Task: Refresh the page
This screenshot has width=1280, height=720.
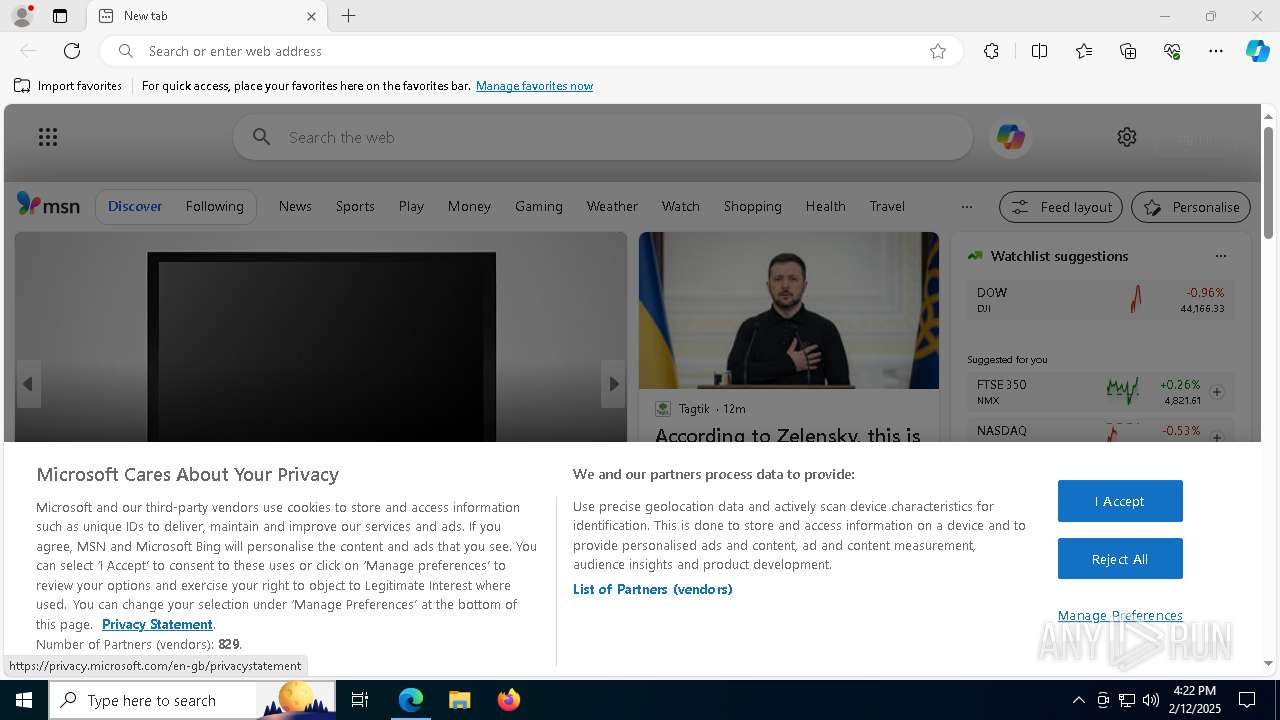Action: pos(72,51)
